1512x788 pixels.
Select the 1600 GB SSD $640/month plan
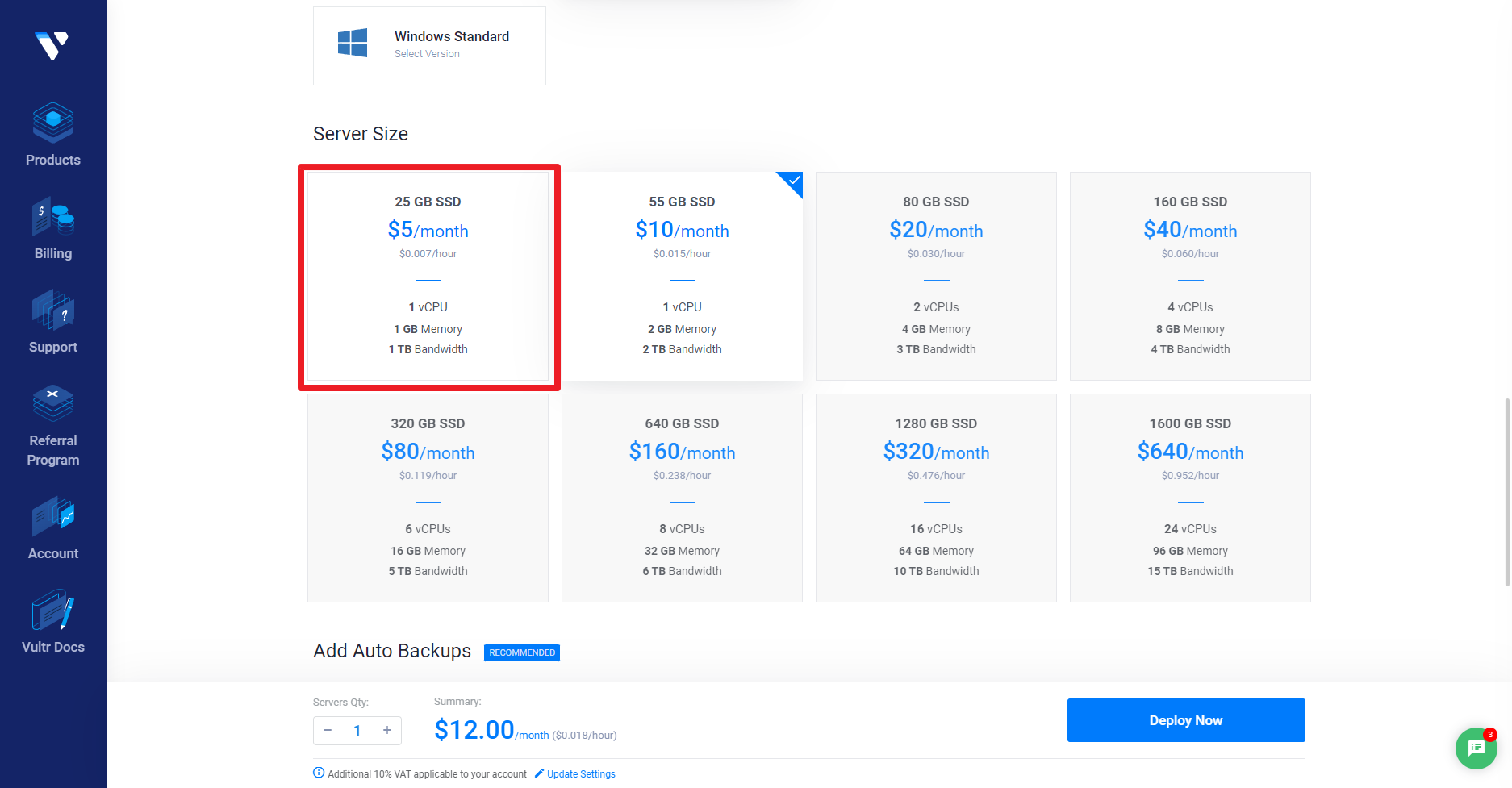click(x=1190, y=498)
